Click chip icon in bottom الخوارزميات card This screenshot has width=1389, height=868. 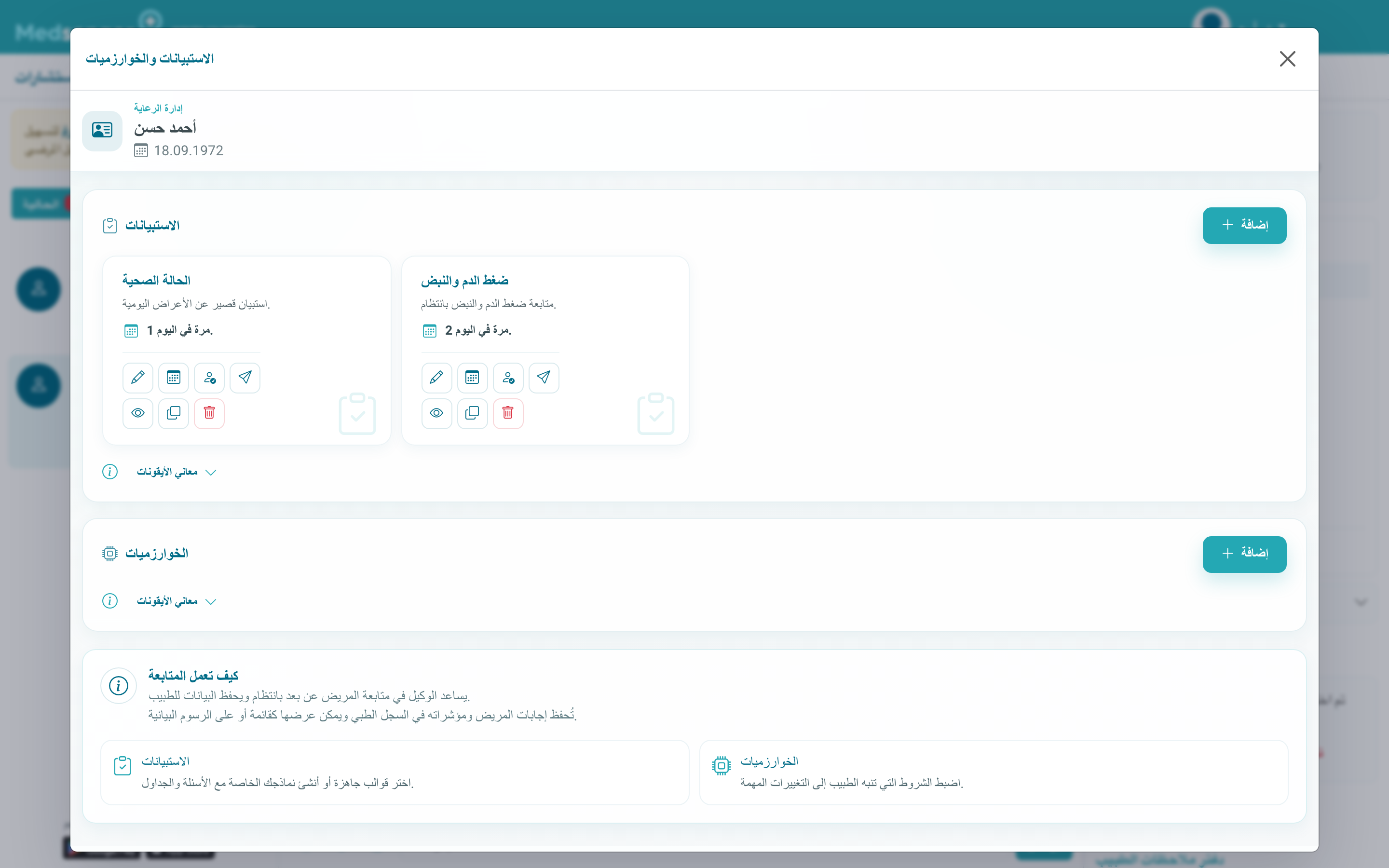(x=721, y=765)
